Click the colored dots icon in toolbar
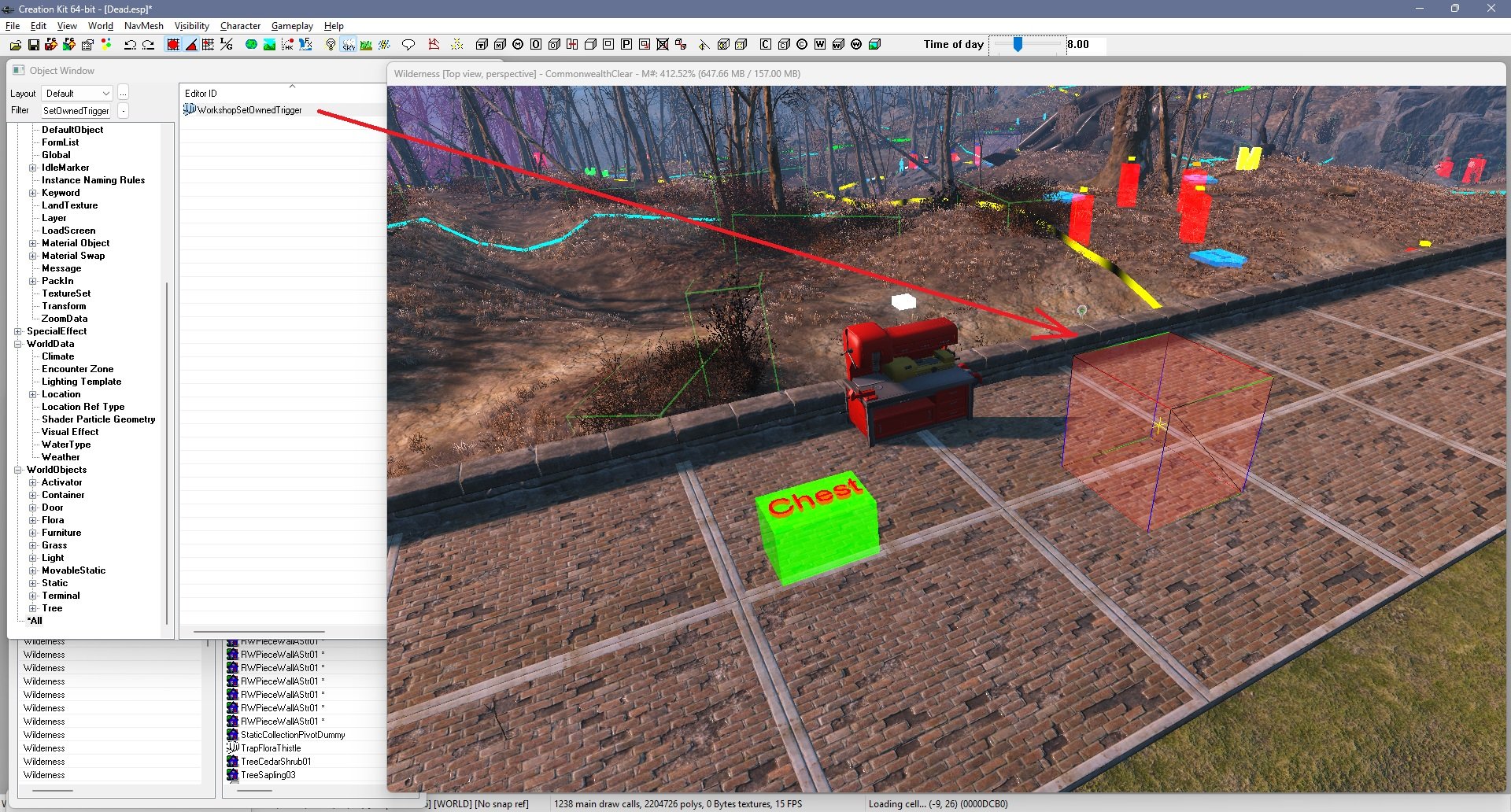1511x812 pixels. [106, 45]
